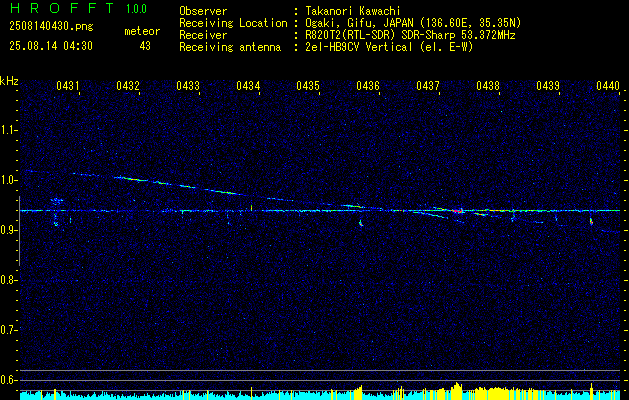Click the 0.7 frequency axis label

click(8, 330)
